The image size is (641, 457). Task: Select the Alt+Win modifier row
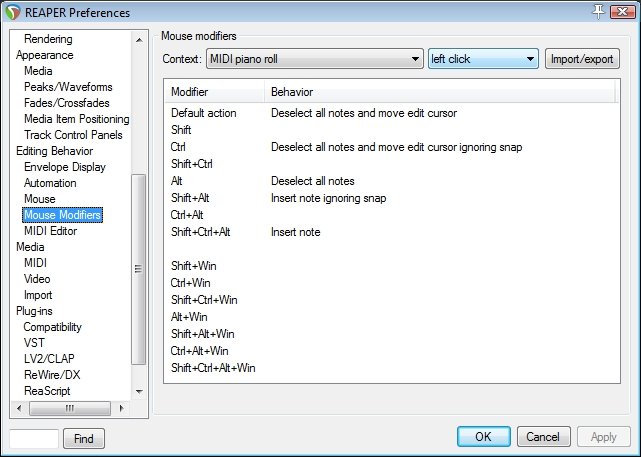click(392, 317)
